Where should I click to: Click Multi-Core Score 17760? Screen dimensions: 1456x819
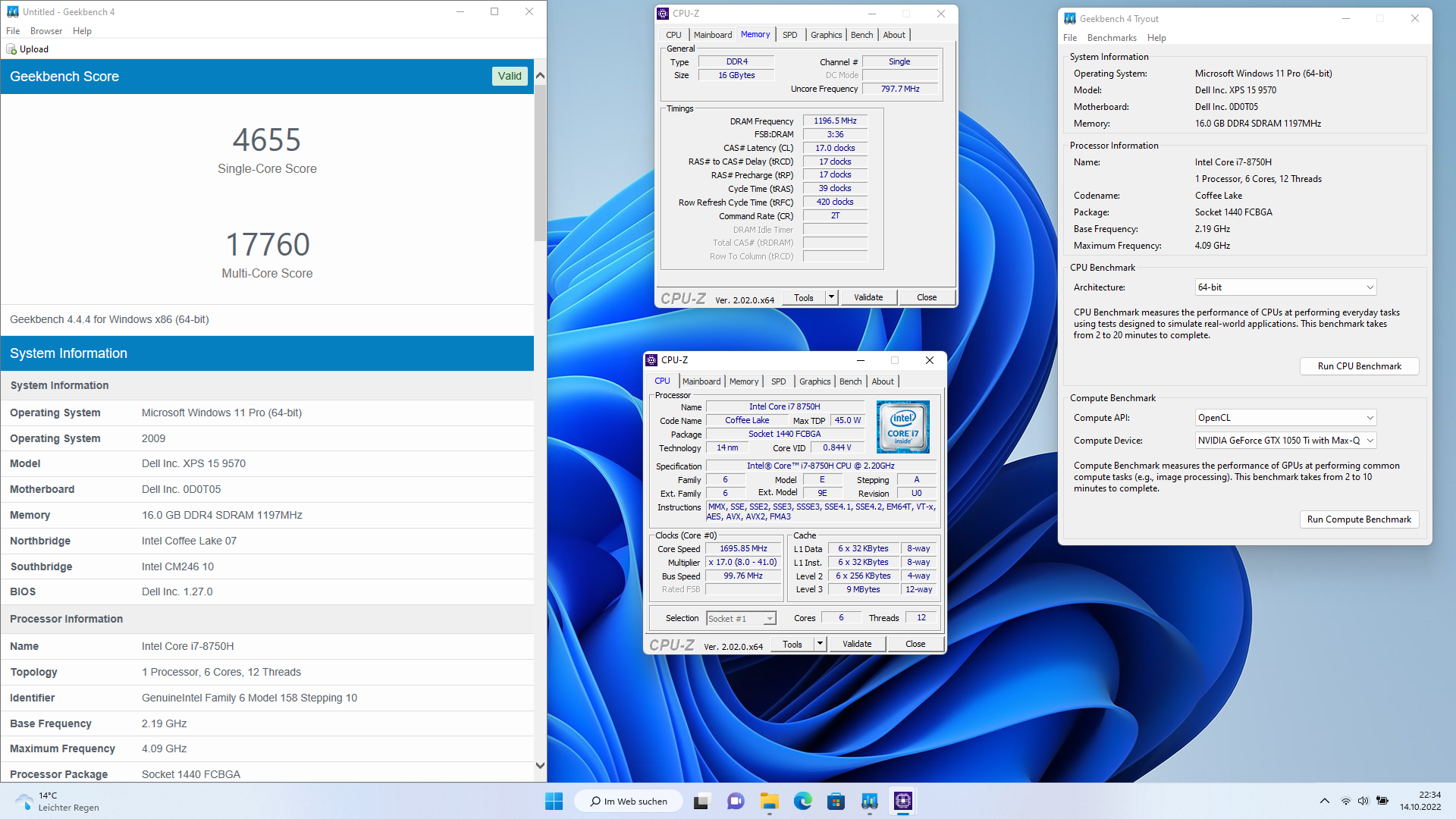click(268, 245)
